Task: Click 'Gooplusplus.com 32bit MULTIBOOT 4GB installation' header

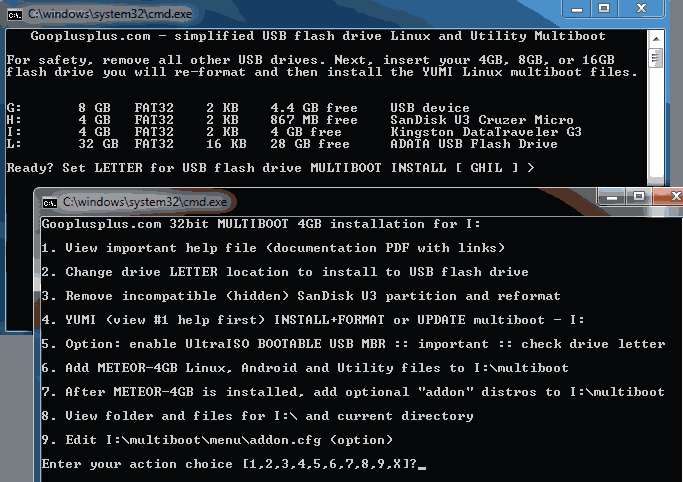Action: tap(261, 224)
